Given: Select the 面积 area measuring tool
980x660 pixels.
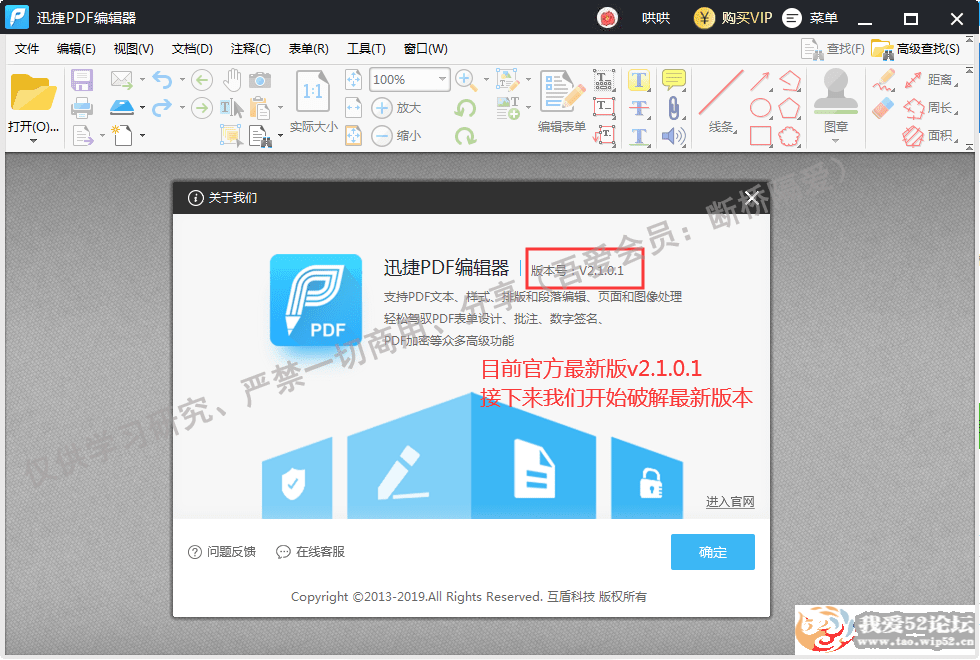Looking at the screenshot, I should [929, 136].
